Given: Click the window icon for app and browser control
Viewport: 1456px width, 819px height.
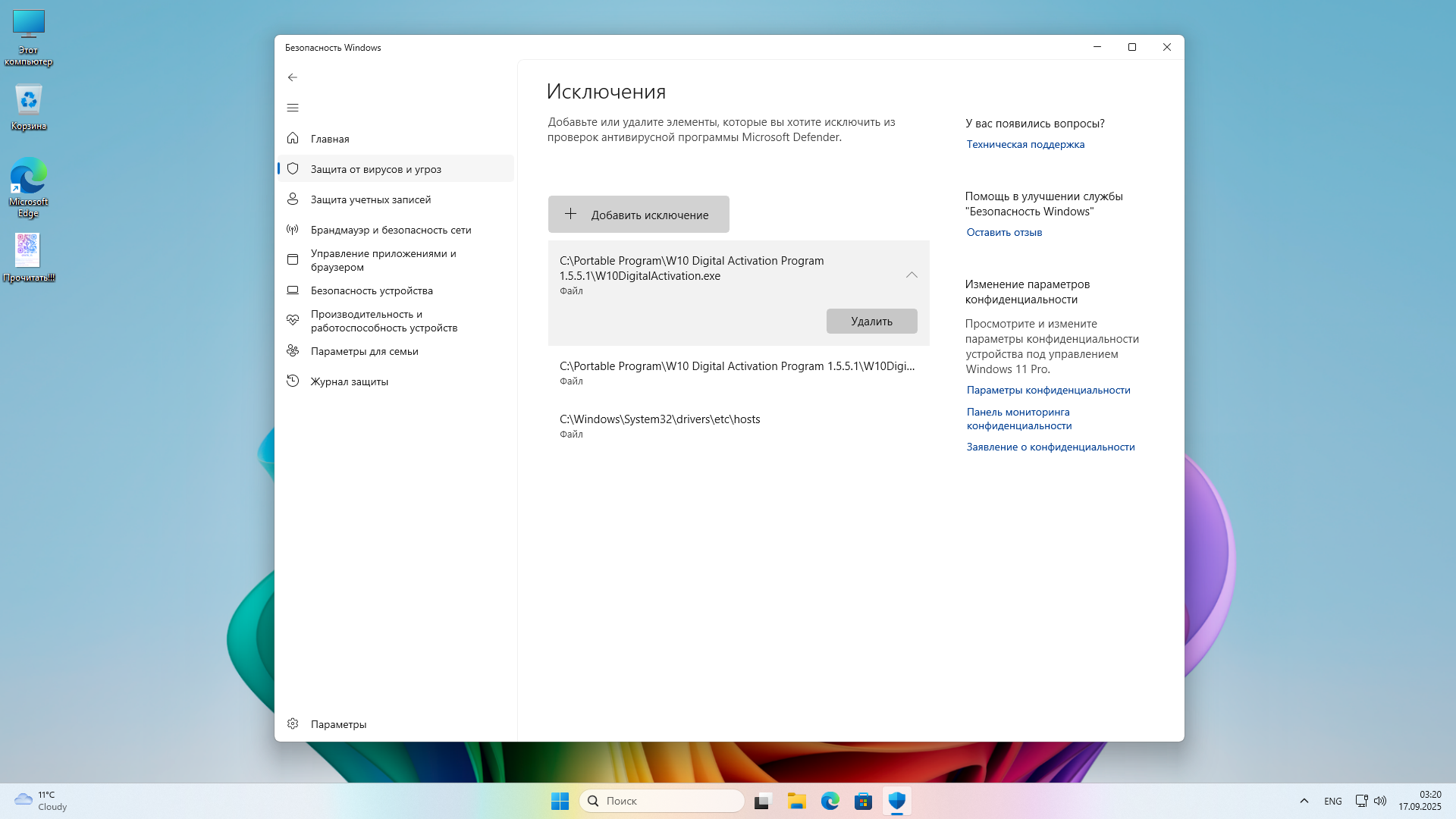Looking at the screenshot, I should [x=293, y=259].
